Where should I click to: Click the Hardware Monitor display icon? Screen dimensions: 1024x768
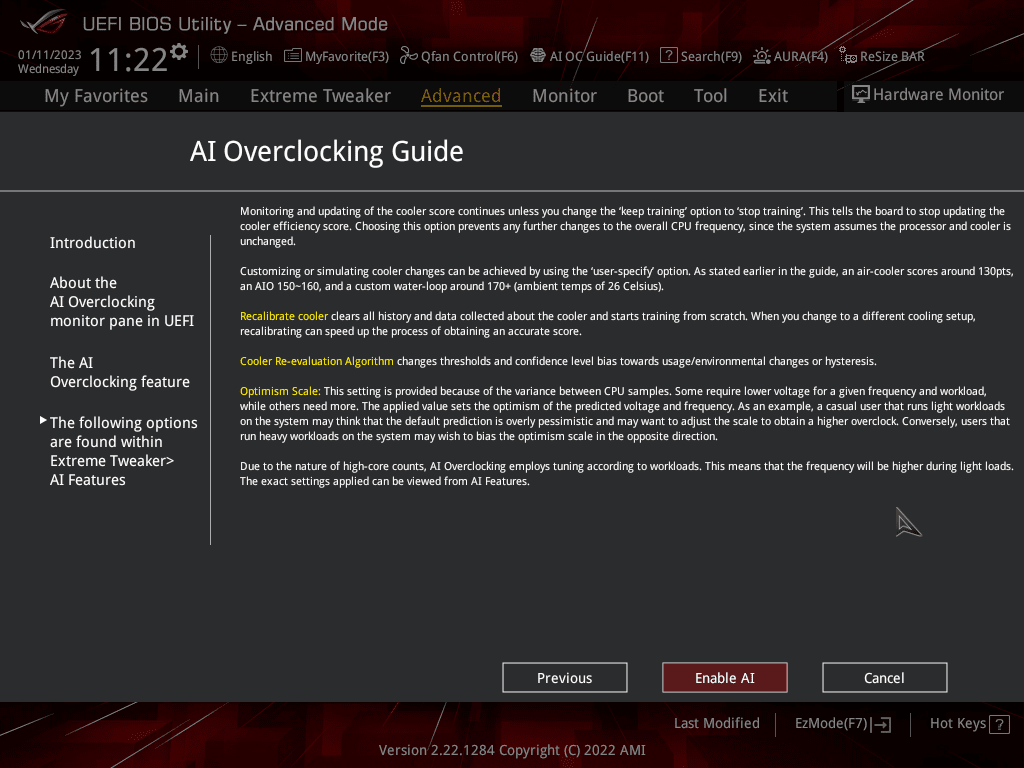(x=861, y=95)
